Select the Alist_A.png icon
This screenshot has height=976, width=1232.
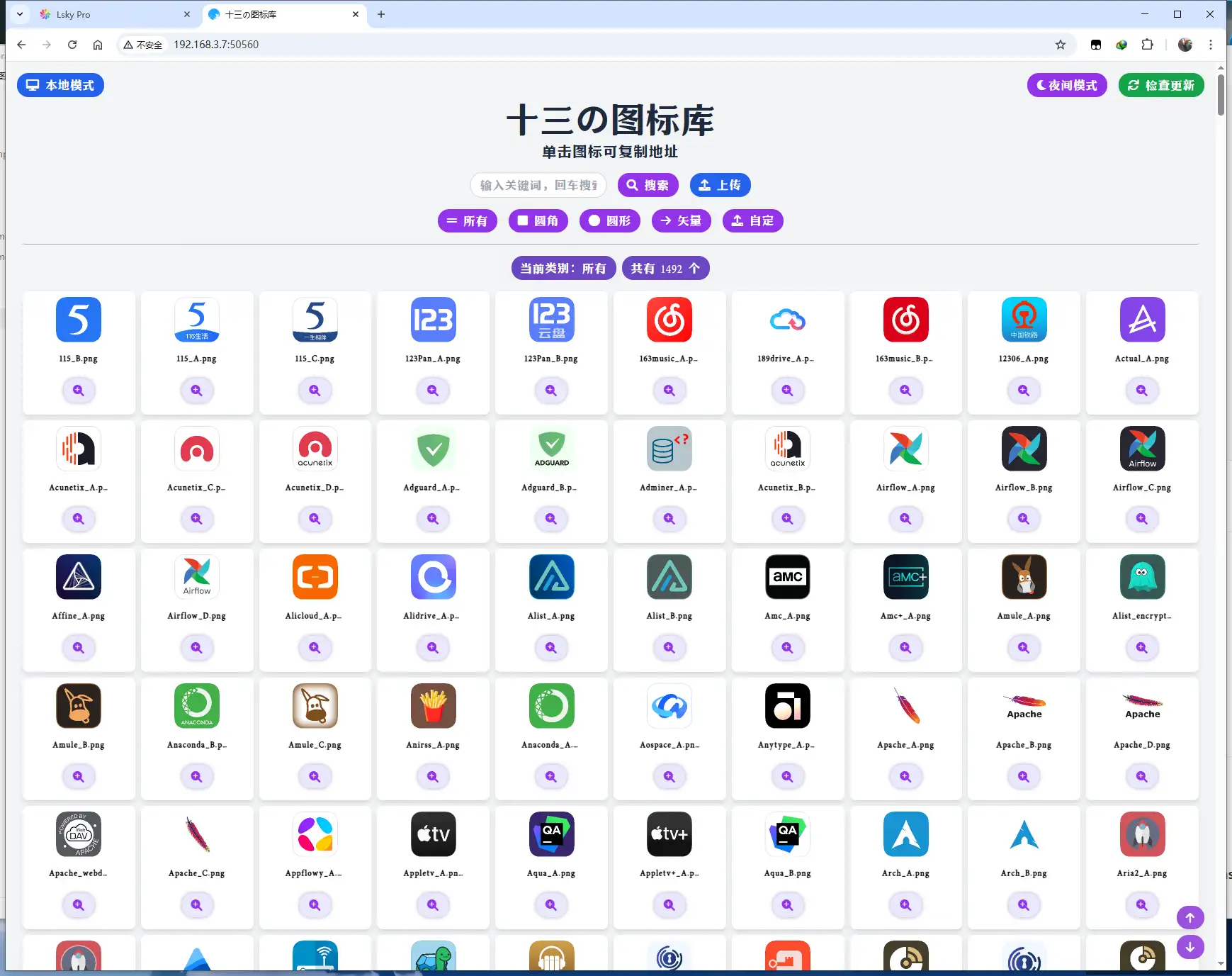coord(551,577)
